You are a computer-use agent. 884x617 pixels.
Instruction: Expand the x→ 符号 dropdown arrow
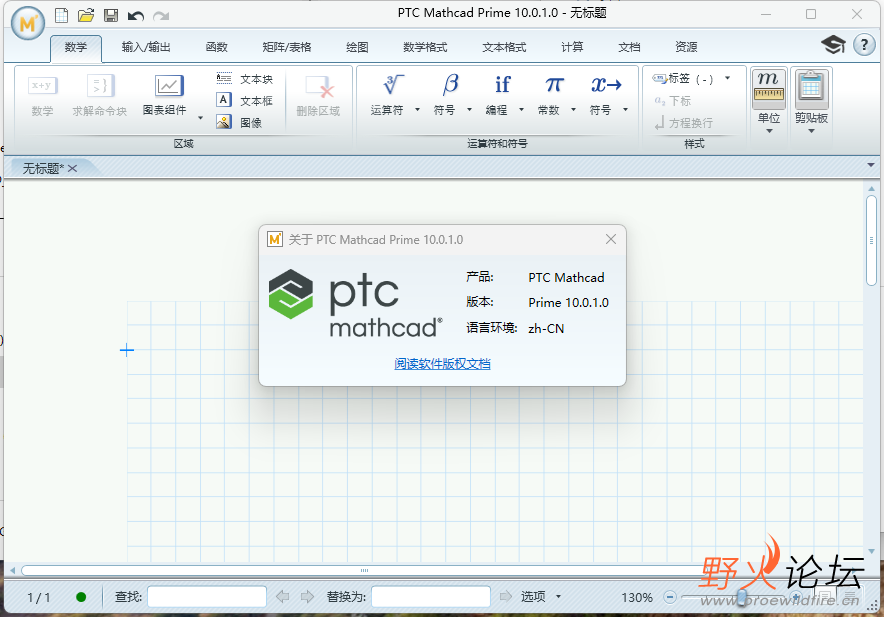coord(625,109)
